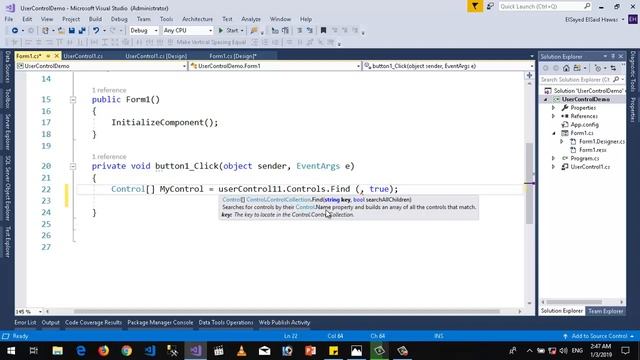The image size is (640, 360).
Task: Click the Pending Changes Filter icon in Solution Explorer
Action: (598, 68)
